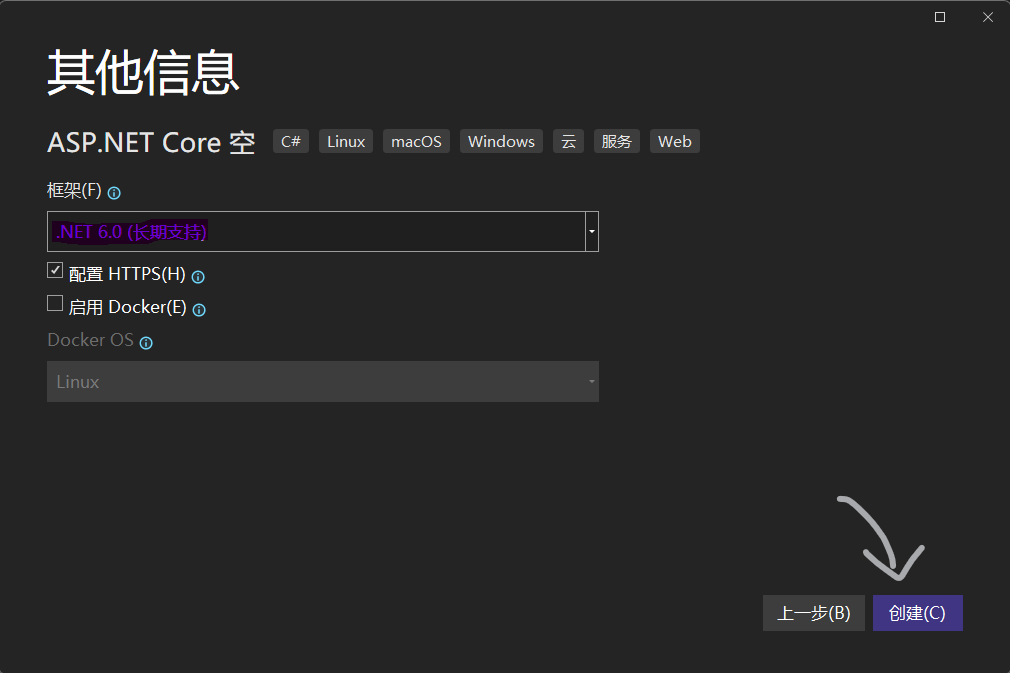The width and height of the screenshot is (1010, 673).
Task: Close the dialog window
Action: [x=987, y=17]
